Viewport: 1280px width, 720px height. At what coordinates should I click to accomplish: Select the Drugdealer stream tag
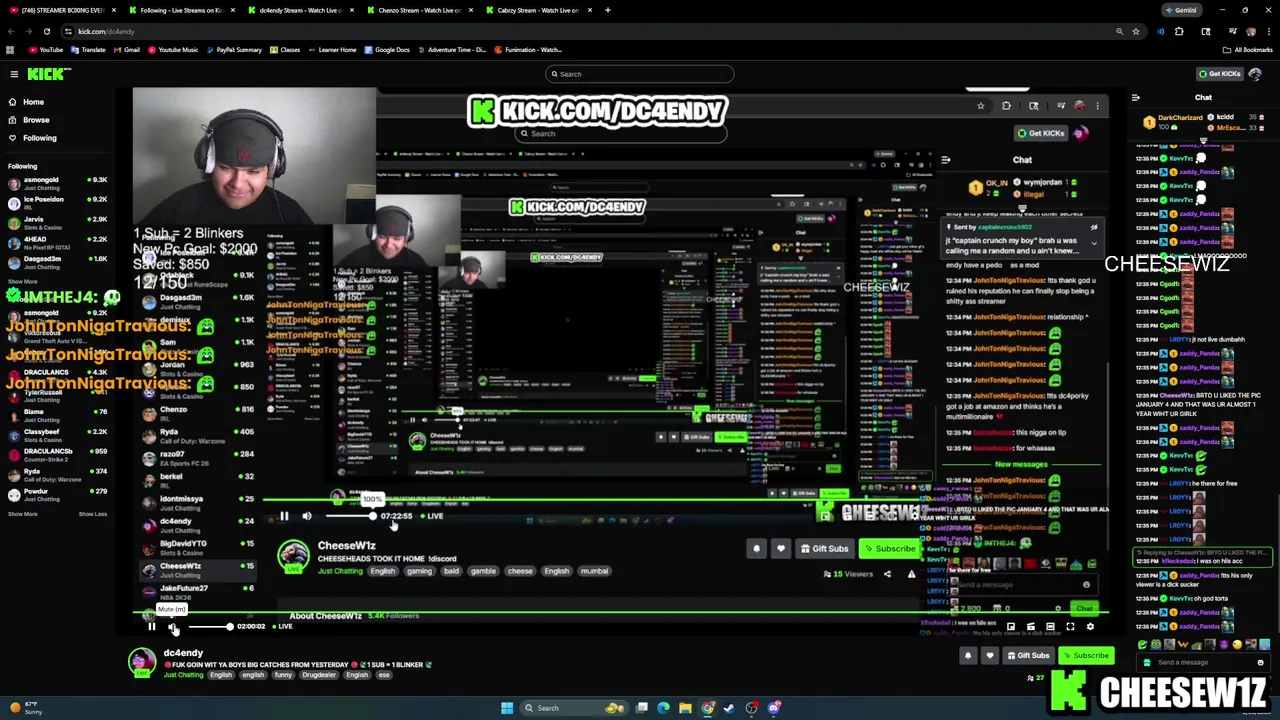(319, 675)
